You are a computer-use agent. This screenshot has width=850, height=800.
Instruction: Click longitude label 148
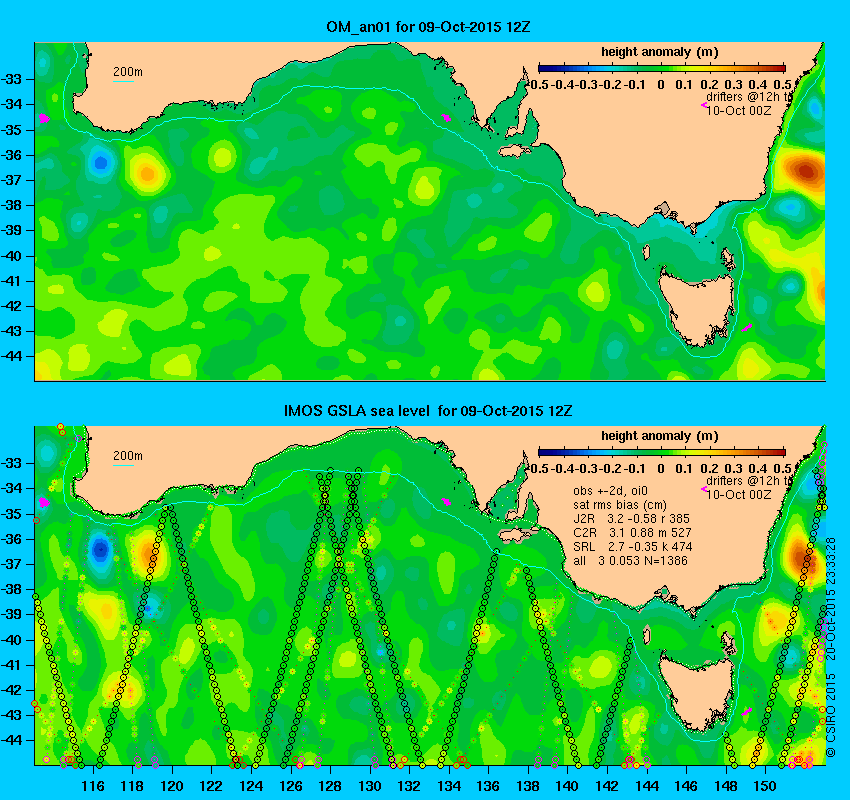726,785
